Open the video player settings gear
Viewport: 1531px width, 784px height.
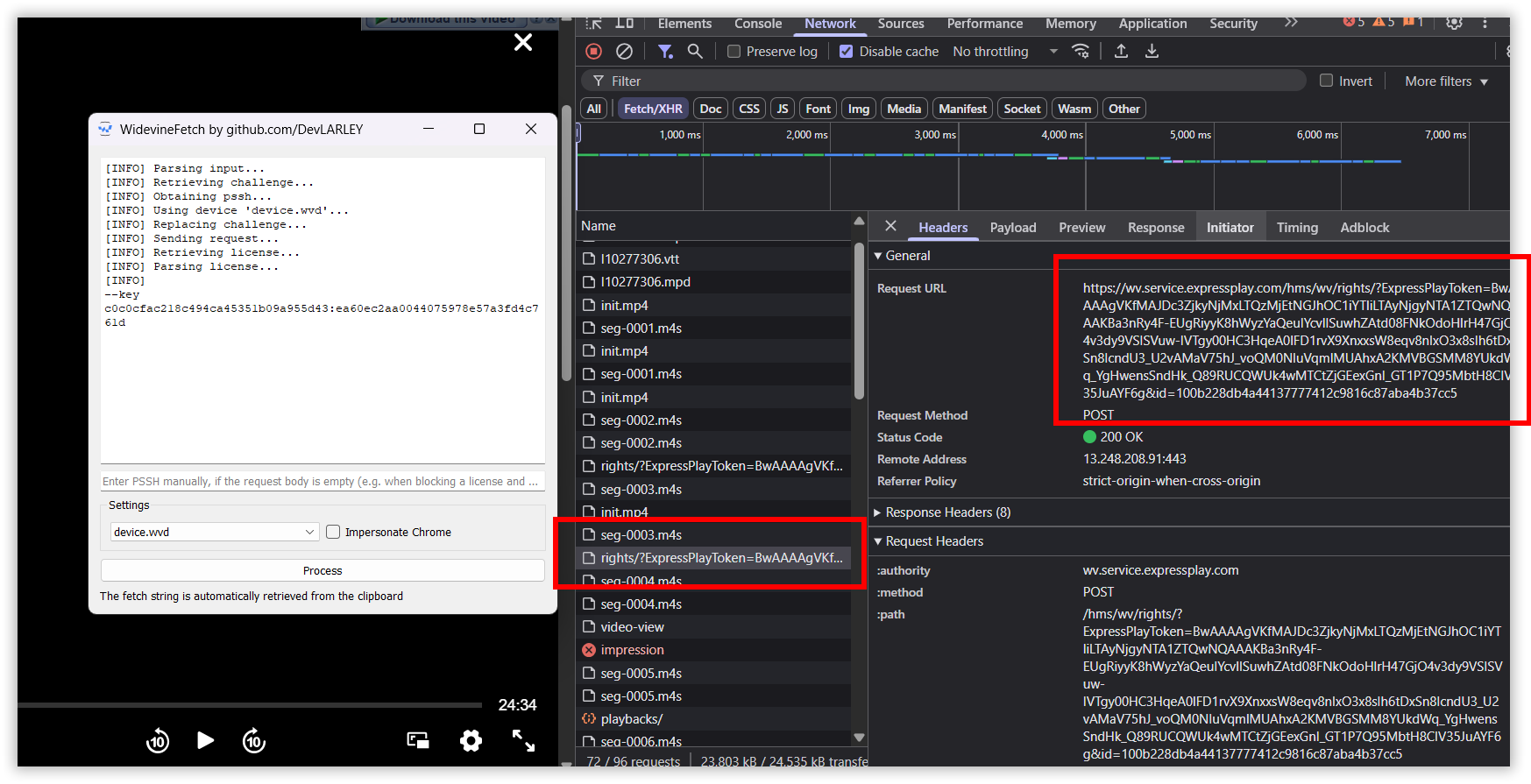[471, 741]
